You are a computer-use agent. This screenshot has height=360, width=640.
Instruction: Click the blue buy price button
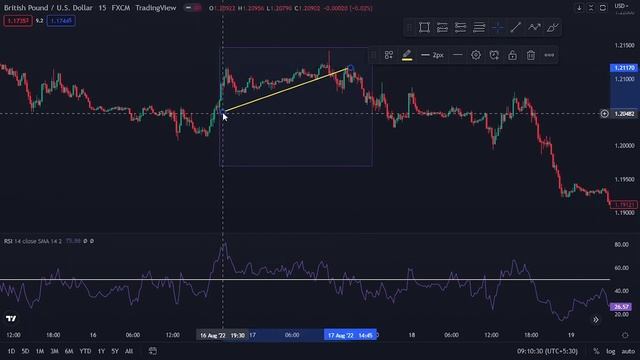point(61,20)
